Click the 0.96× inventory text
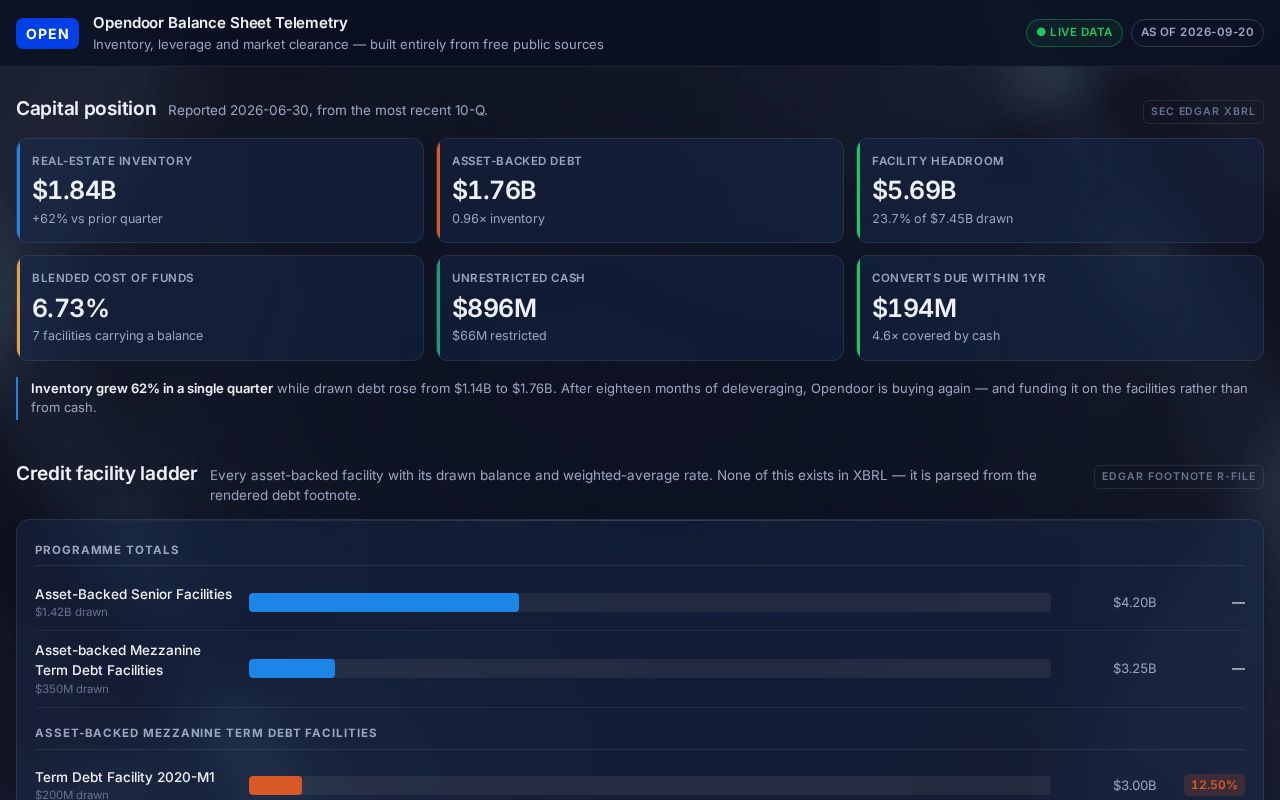 (x=498, y=219)
